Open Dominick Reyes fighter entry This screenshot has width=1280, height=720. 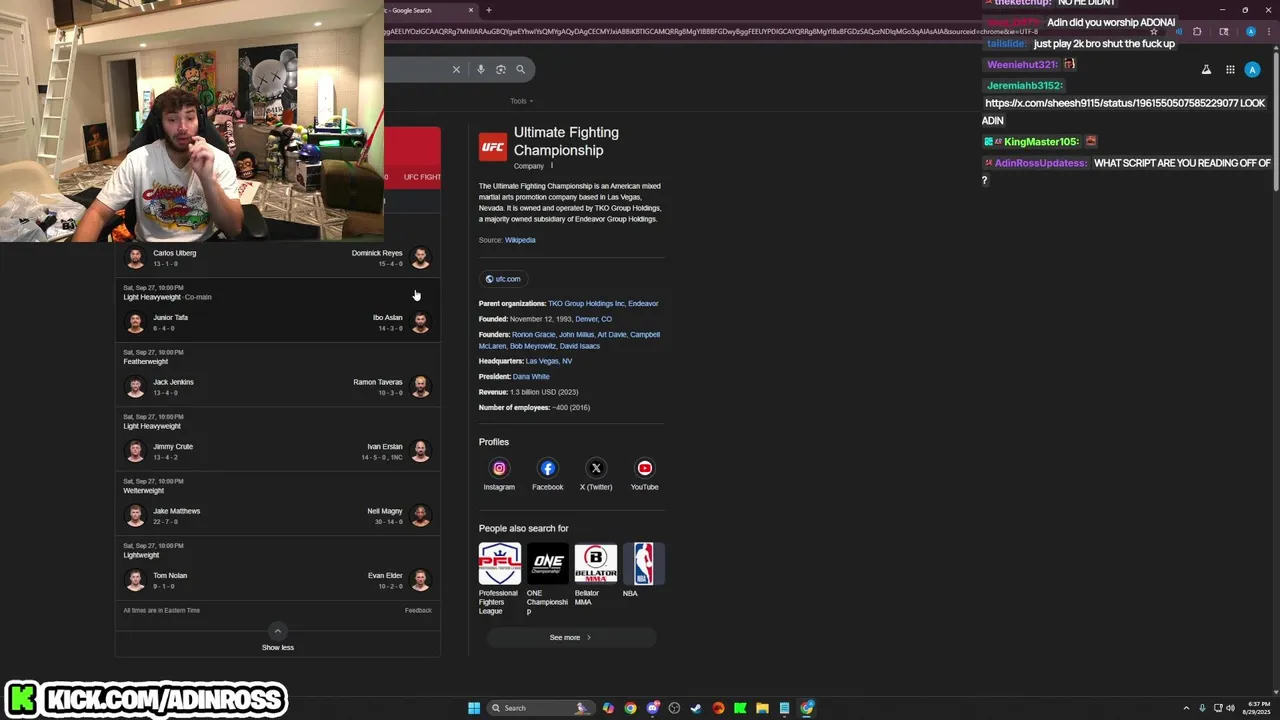tap(391, 257)
